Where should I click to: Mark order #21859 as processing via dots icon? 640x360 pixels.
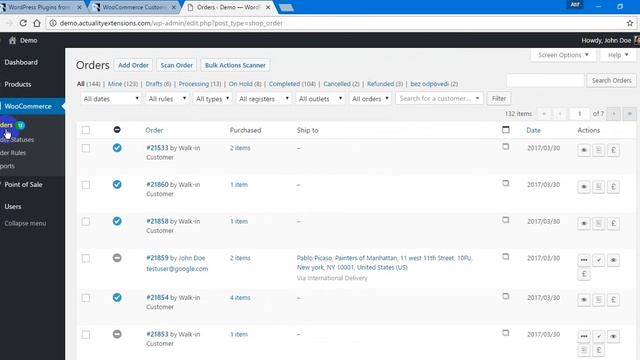[584, 260]
